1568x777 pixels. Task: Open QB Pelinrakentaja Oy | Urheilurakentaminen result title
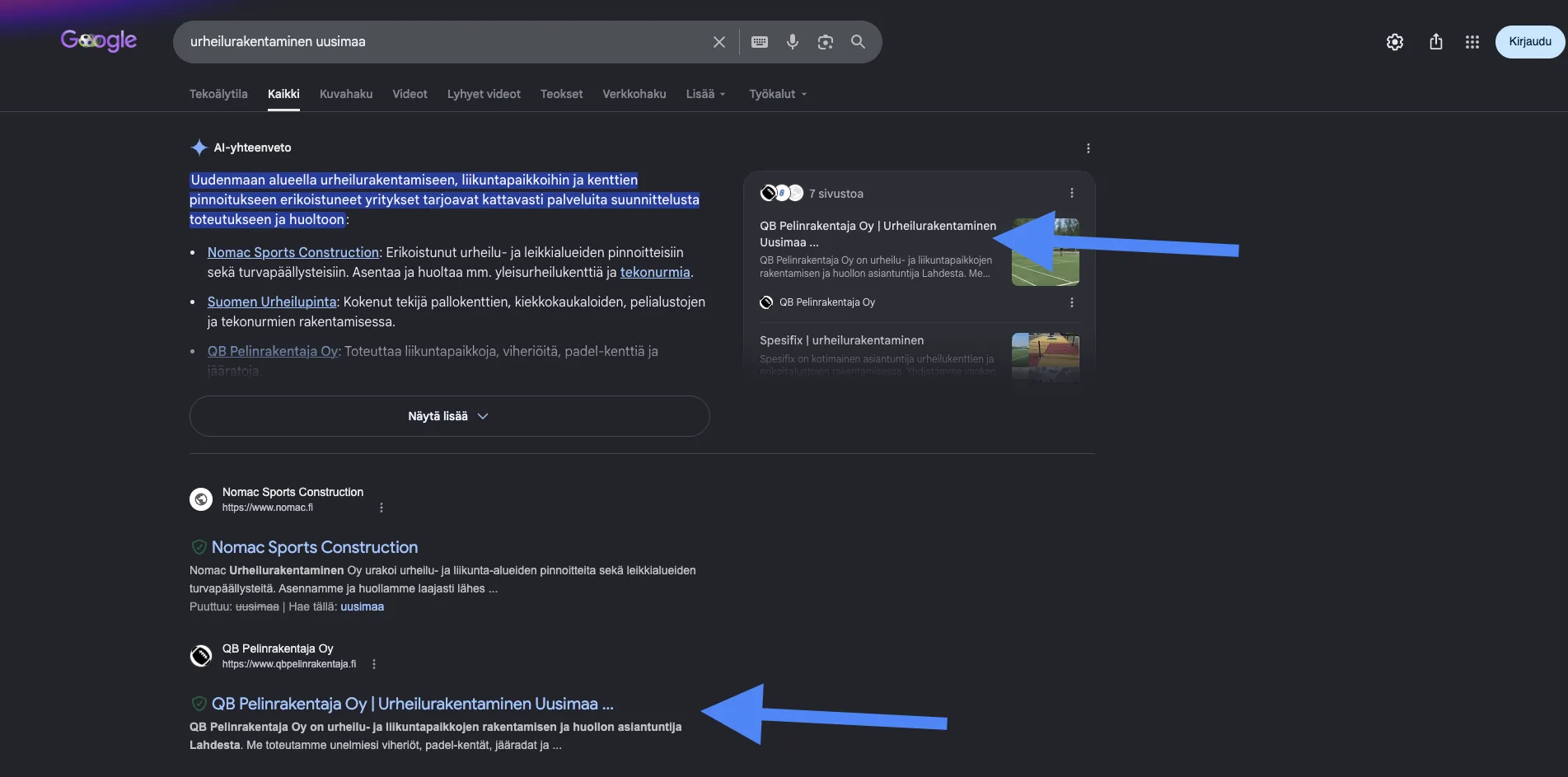413,704
